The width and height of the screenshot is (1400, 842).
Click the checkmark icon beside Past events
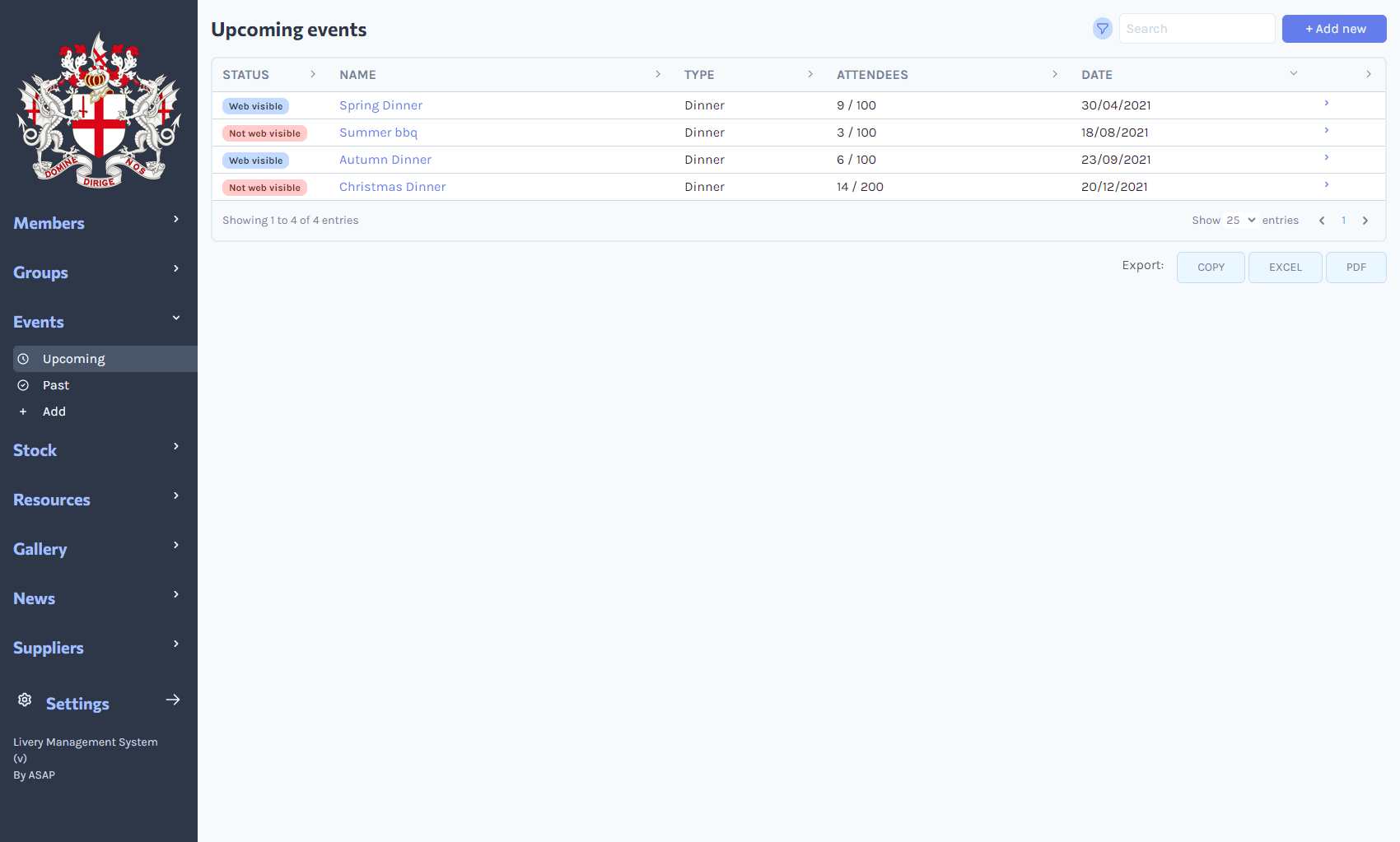(x=24, y=384)
